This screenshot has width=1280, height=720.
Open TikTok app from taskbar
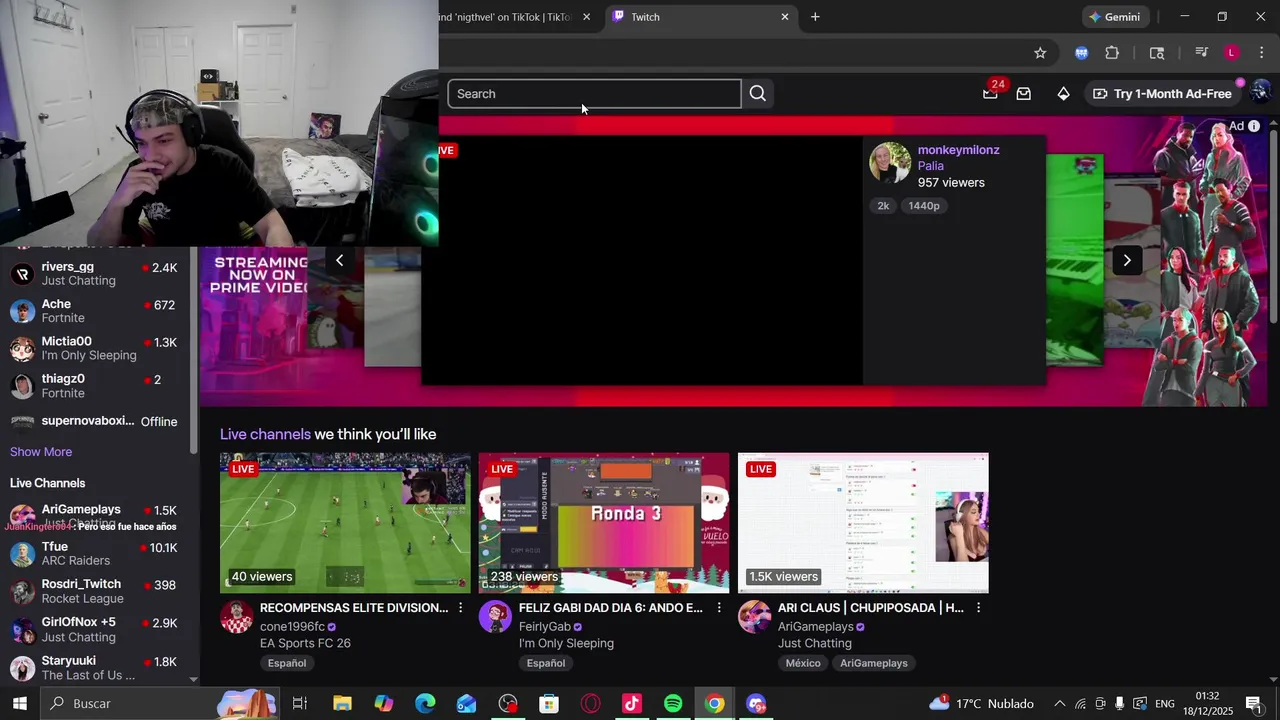click(631, 703)
